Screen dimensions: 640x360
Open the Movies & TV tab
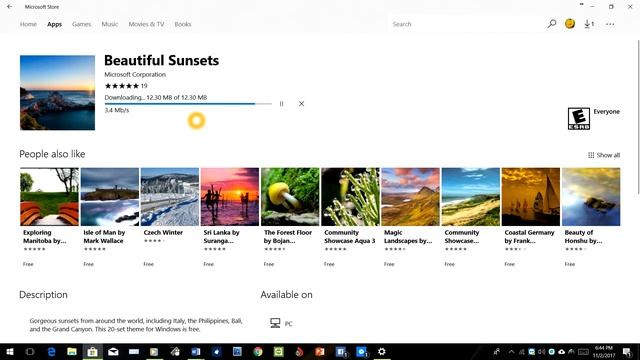pyautogui.click(x=146, y=24)
